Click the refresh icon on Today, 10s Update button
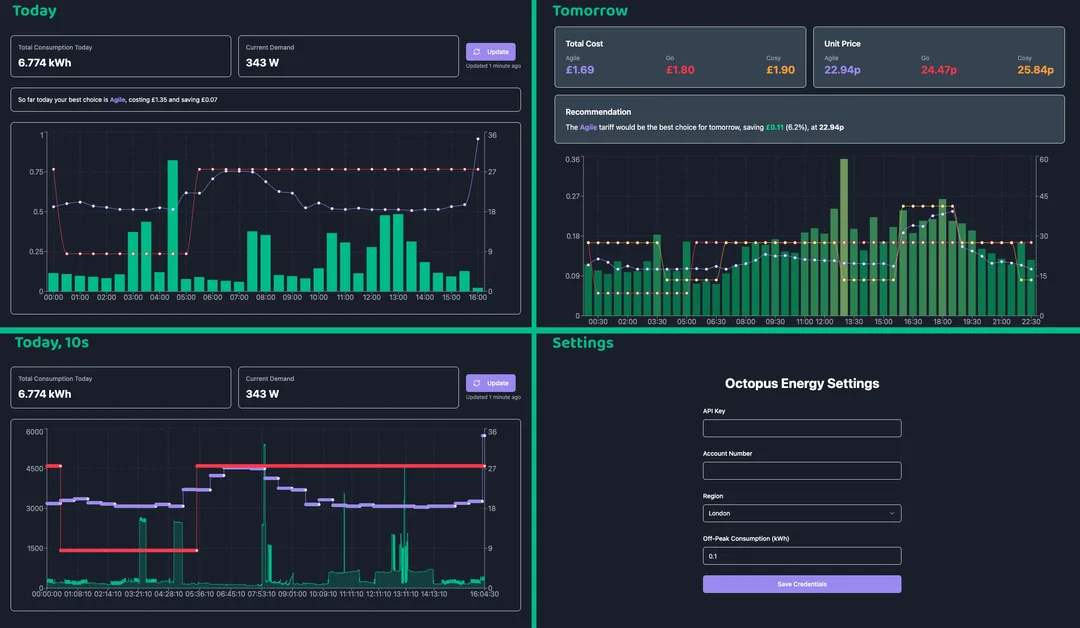This screenshot has width=1080, height=628. click(x=477, y=383)
